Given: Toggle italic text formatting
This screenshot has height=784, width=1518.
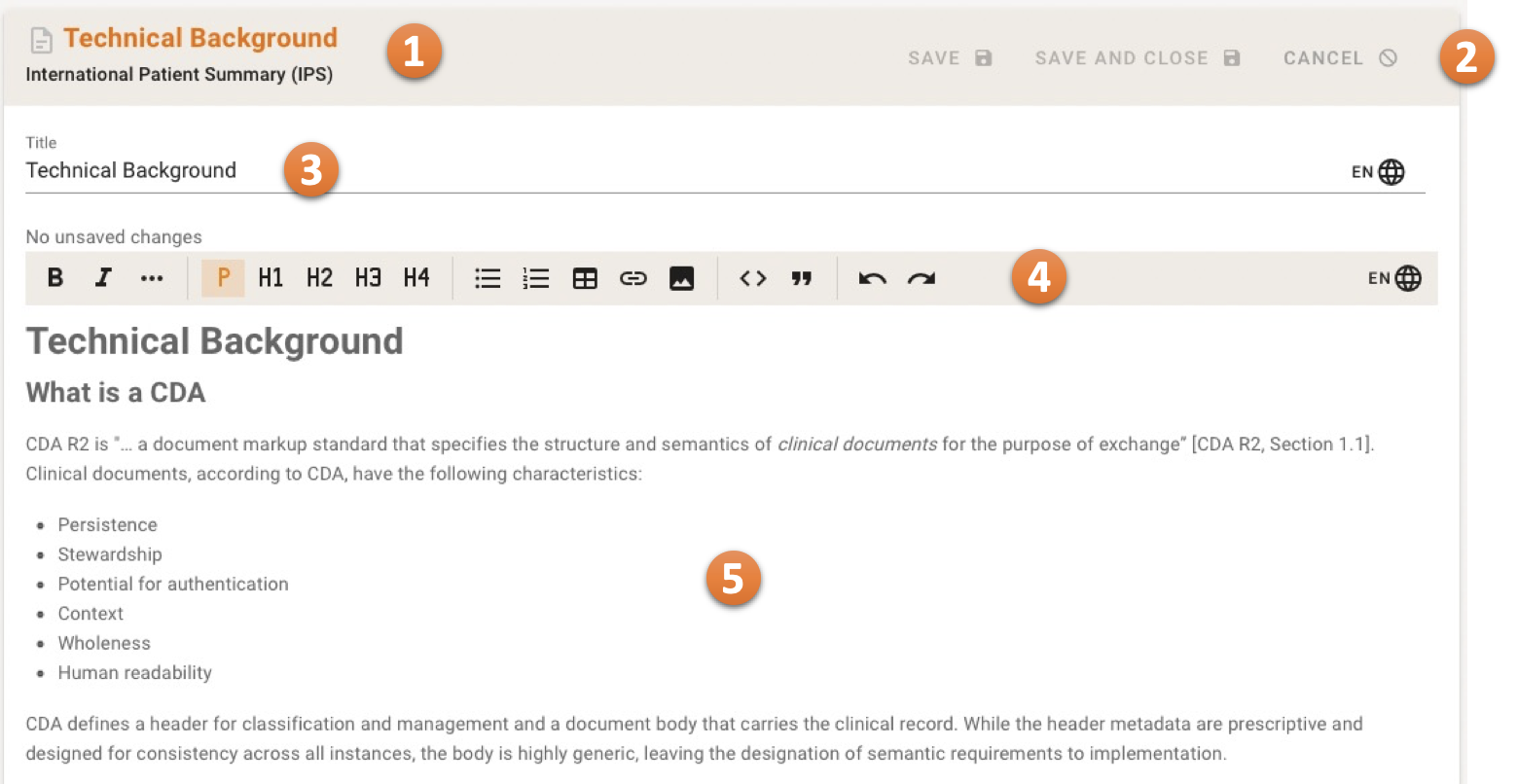Looking at the screenshot, I should (x=103, y=278).
